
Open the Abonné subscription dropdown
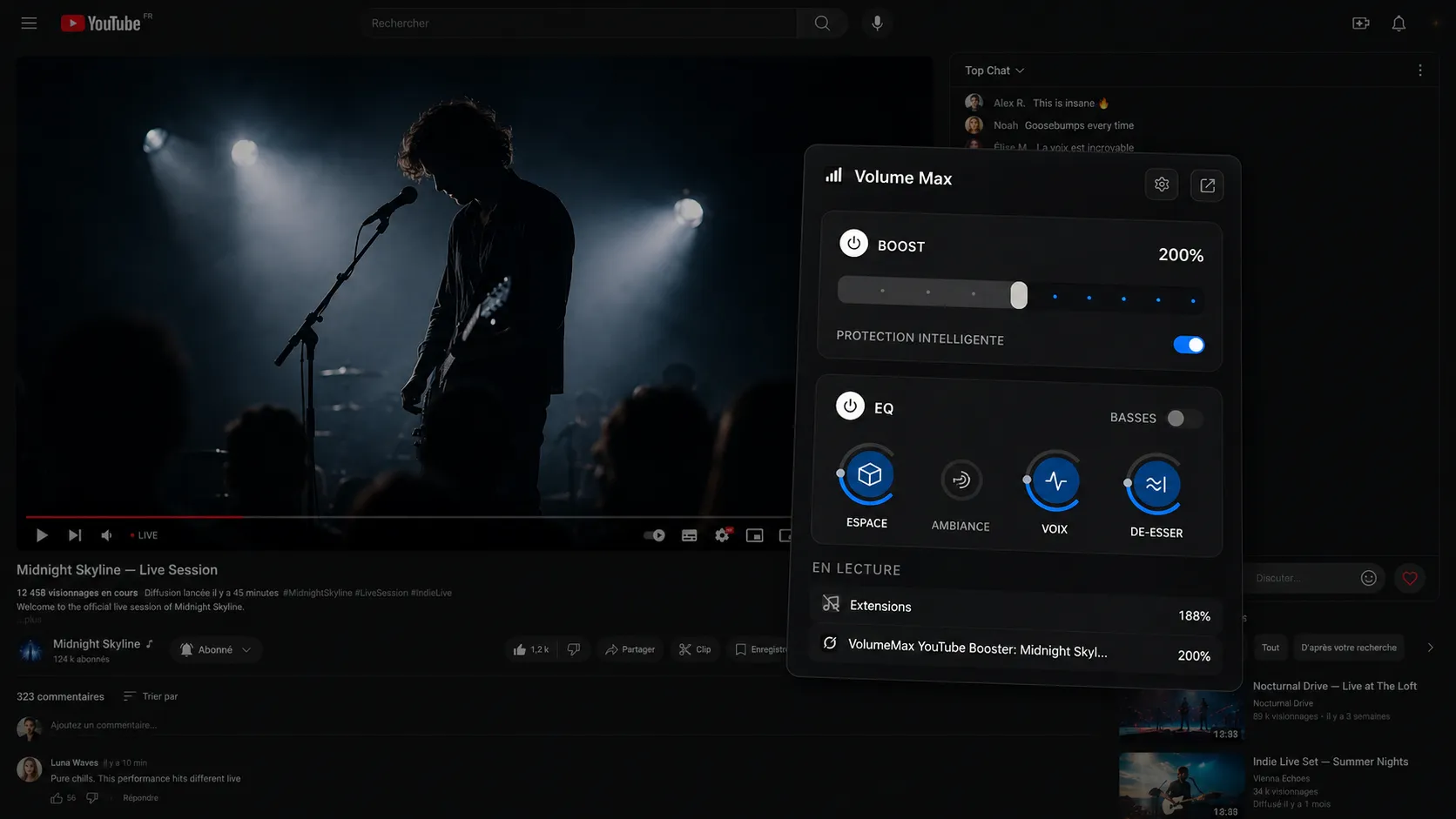[x=215, y=649]
